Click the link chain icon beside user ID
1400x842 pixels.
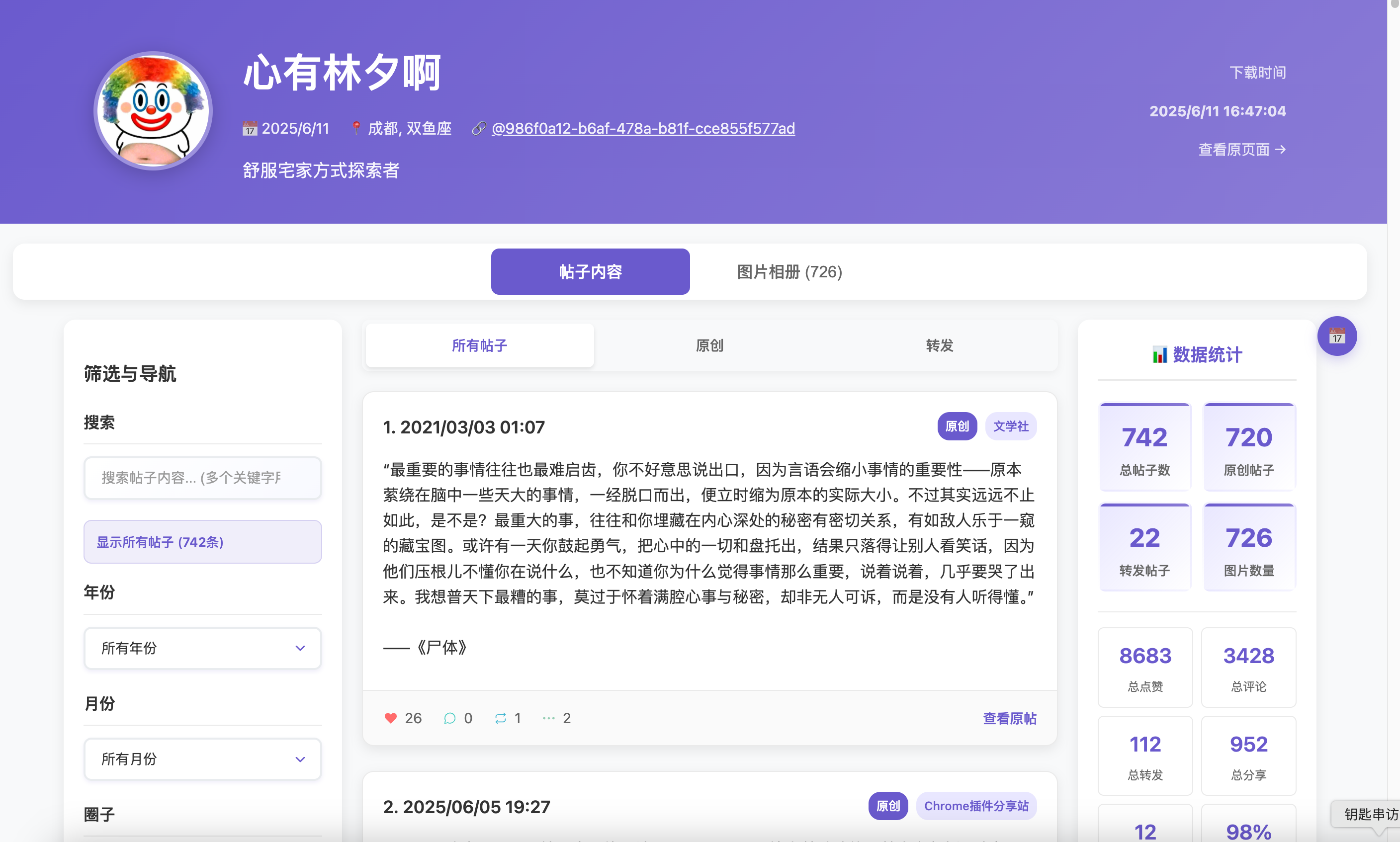click(478, 128)
